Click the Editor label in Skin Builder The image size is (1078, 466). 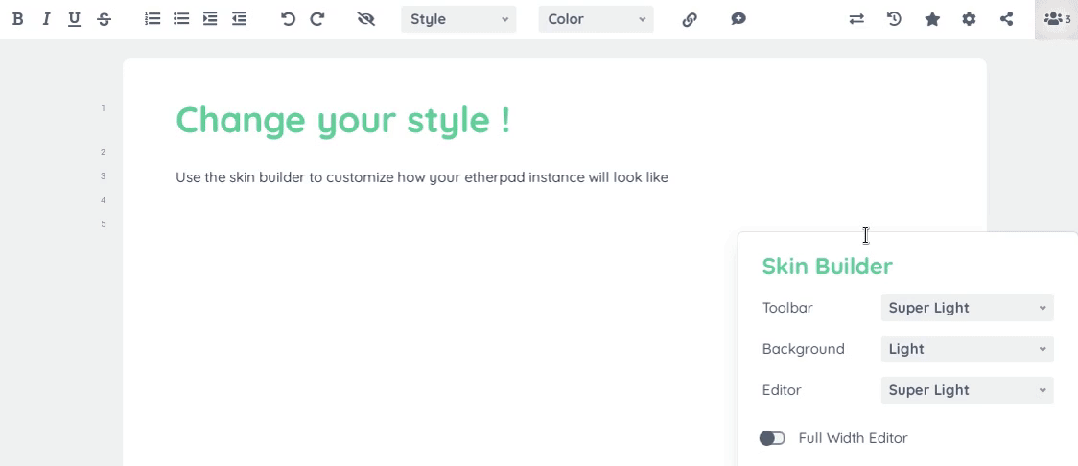click(x=782, y=390)
